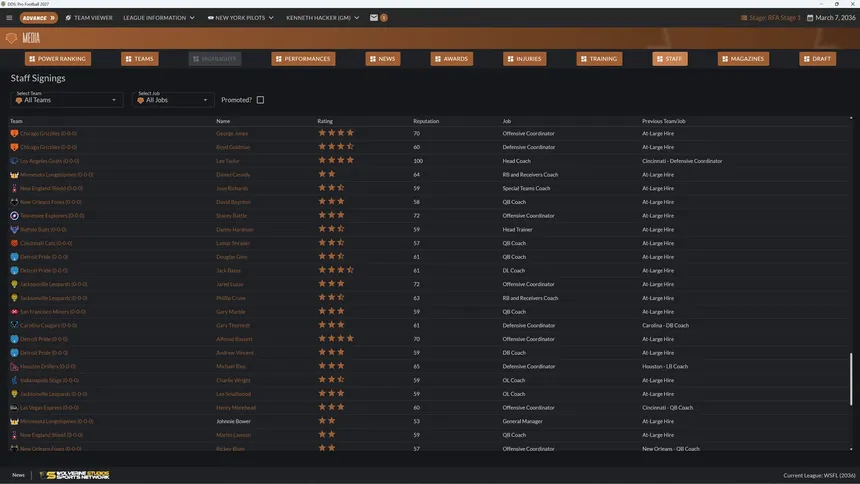The image size is (860, 484).
Task: Expand the Kenneth Hacker (GM) menu
Action: 322,18
